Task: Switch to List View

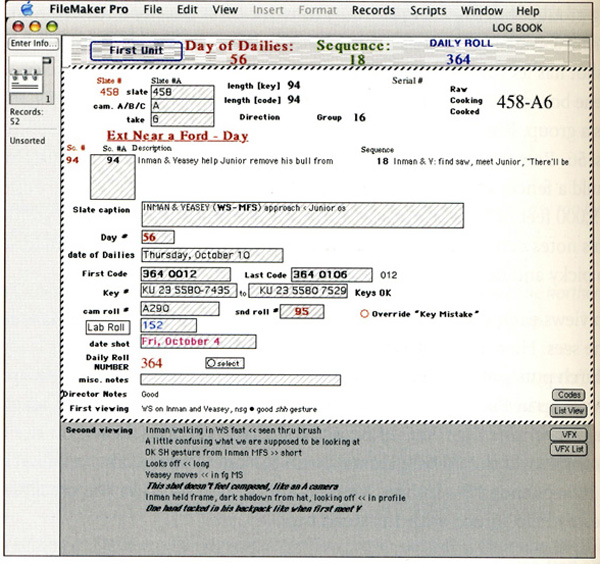Action: tap(567, 410)
